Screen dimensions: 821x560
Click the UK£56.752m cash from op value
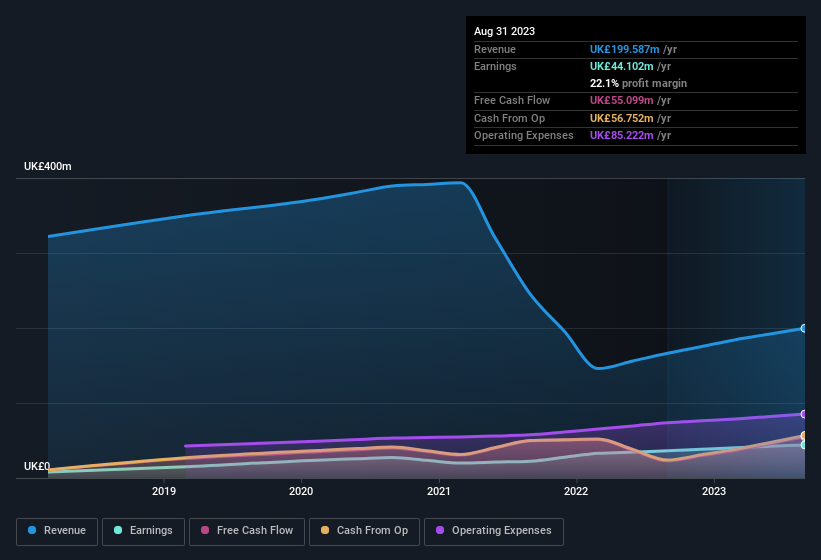click(x=622, y=118)
